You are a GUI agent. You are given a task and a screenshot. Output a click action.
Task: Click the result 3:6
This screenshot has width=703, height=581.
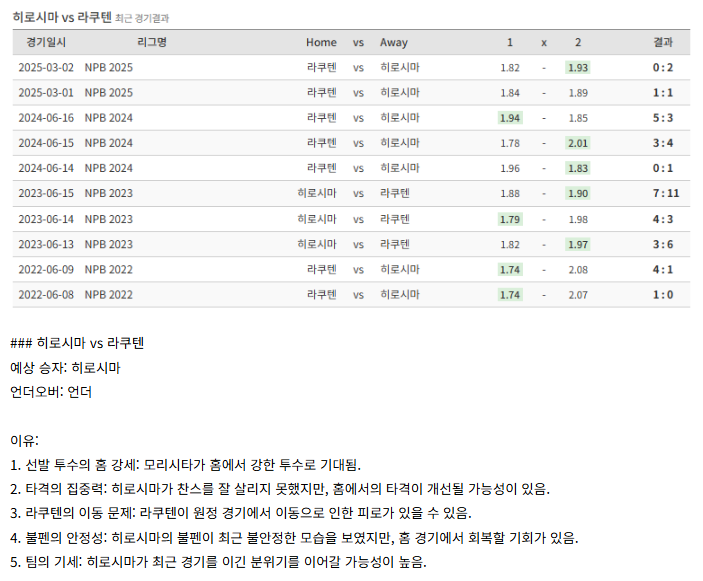[663, 244]
